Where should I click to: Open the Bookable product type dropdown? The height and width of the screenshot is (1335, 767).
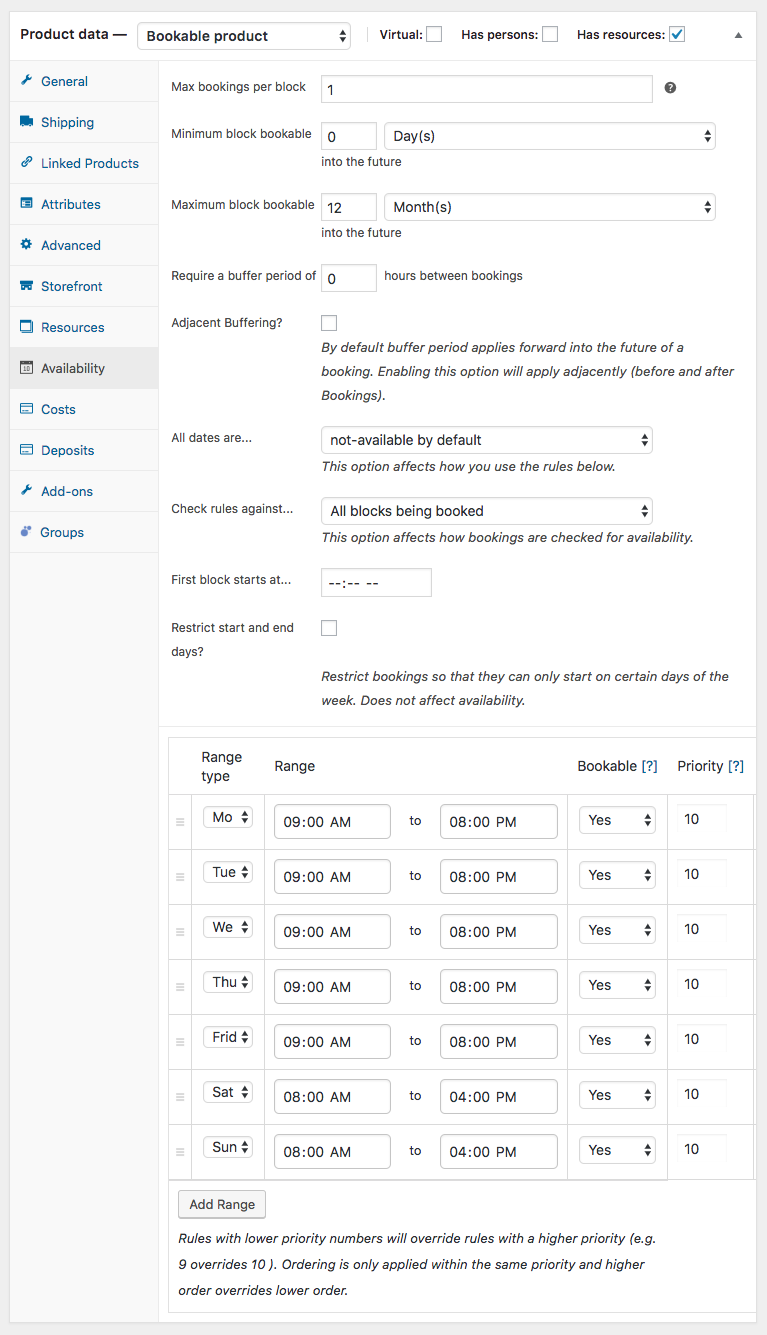click(244, 36)
